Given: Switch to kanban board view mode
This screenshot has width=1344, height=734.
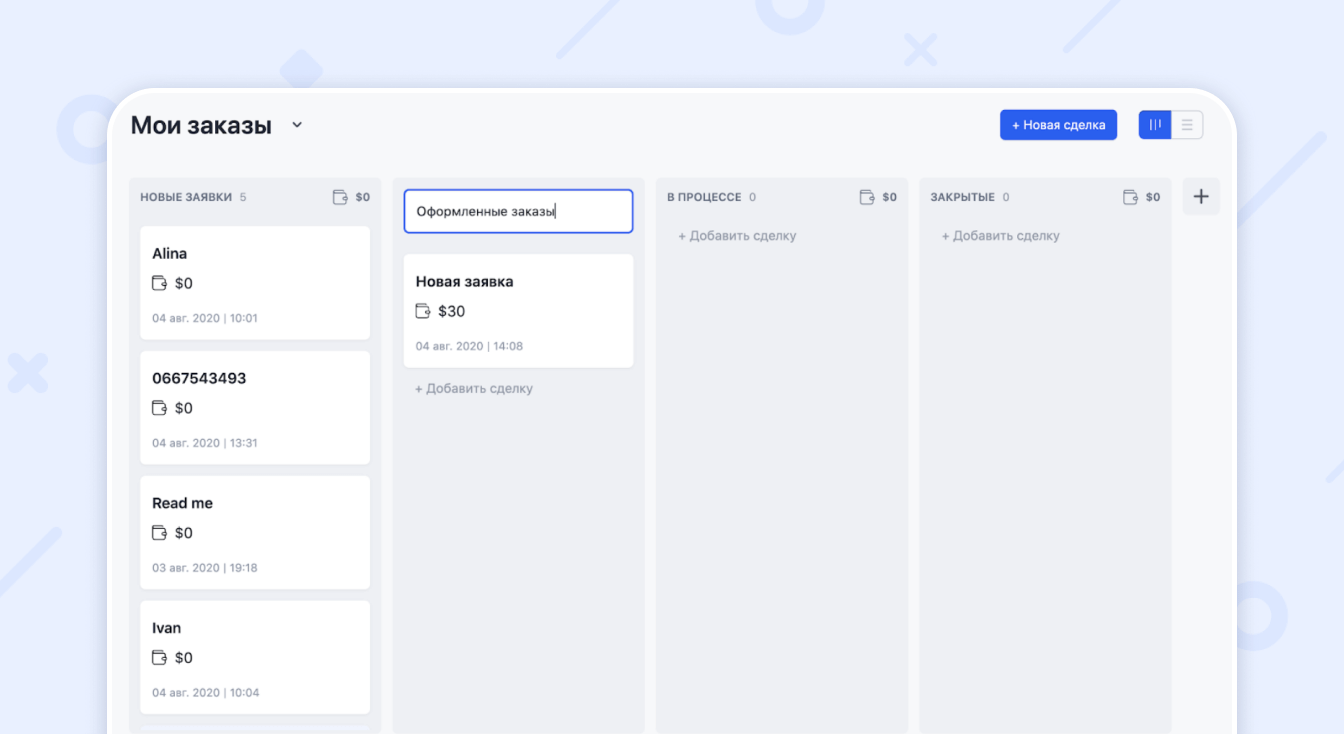Looking at the screenshot, I should click(1154, 124).
